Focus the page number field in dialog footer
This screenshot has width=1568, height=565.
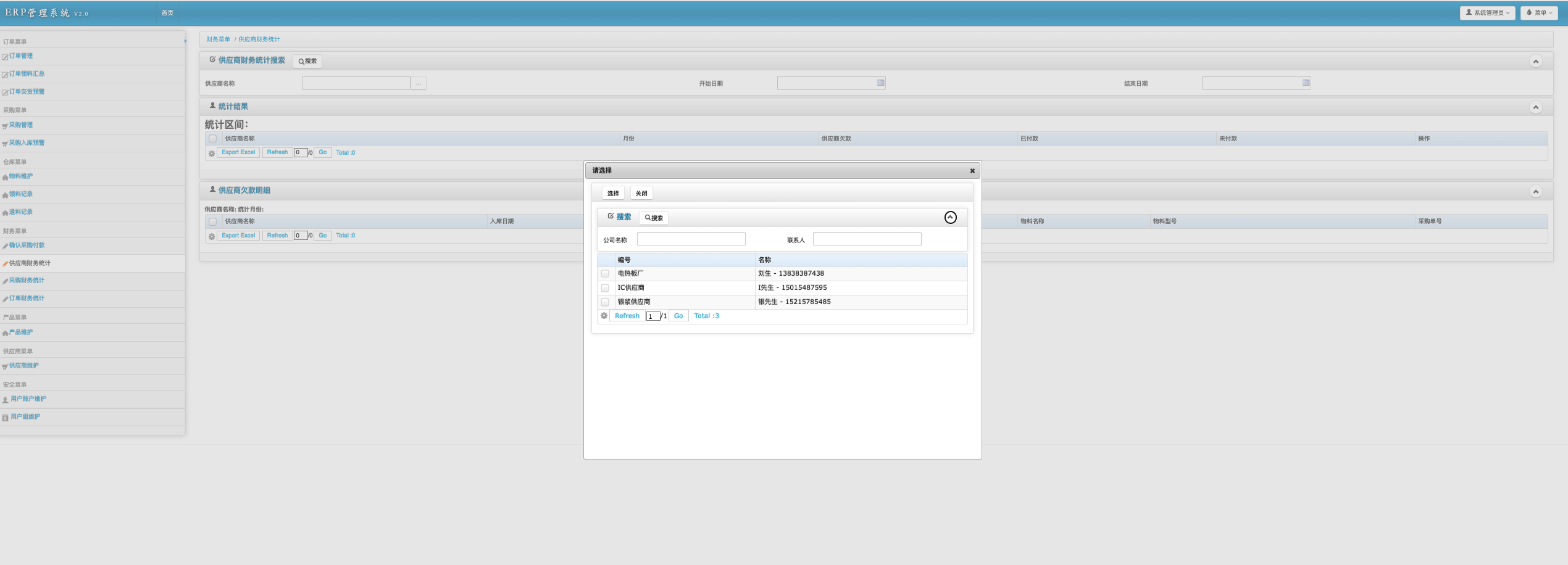pyautogui.click(x=653, y=316)
